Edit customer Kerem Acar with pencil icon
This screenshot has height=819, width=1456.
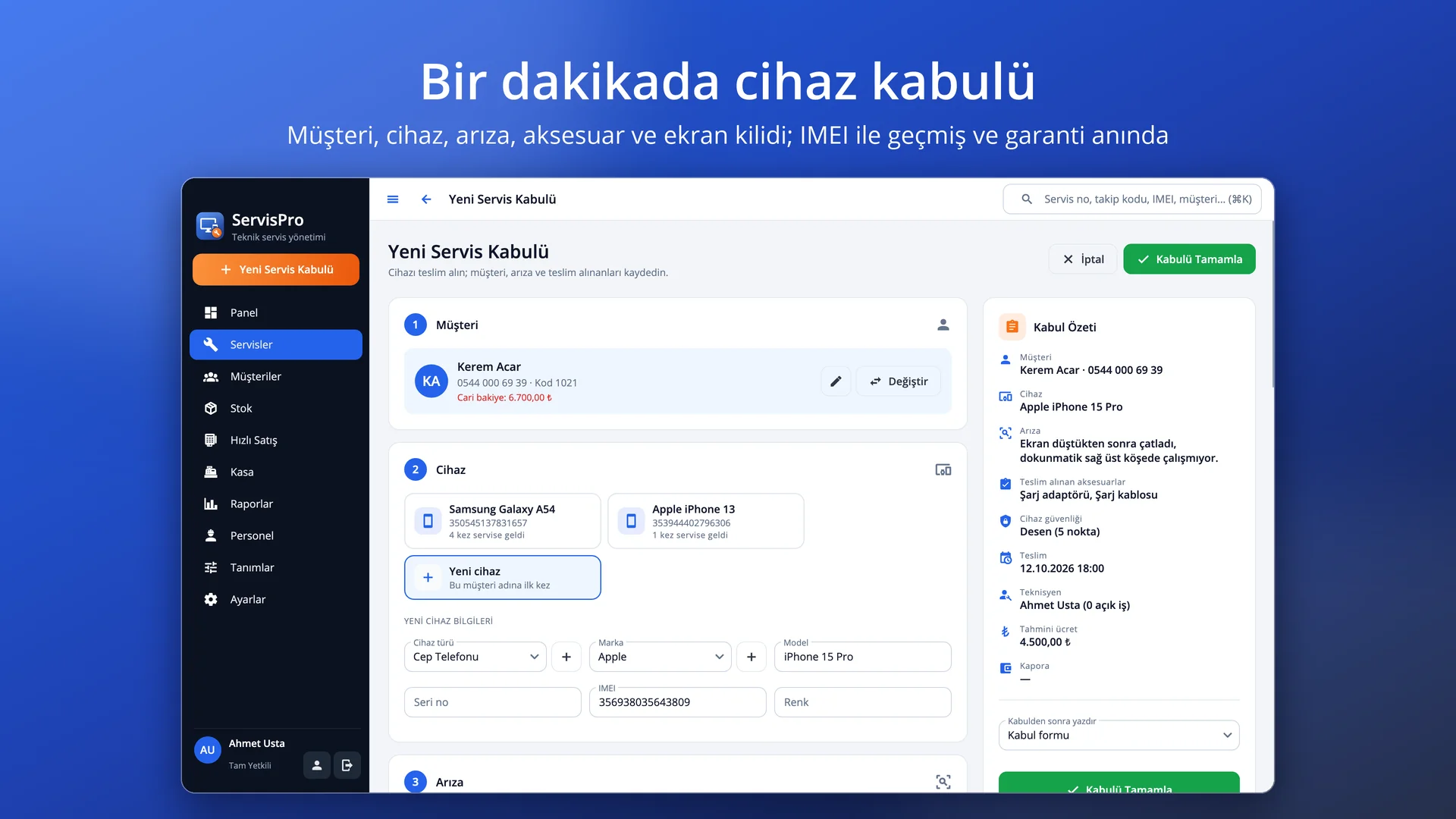(x=836, y=381)
